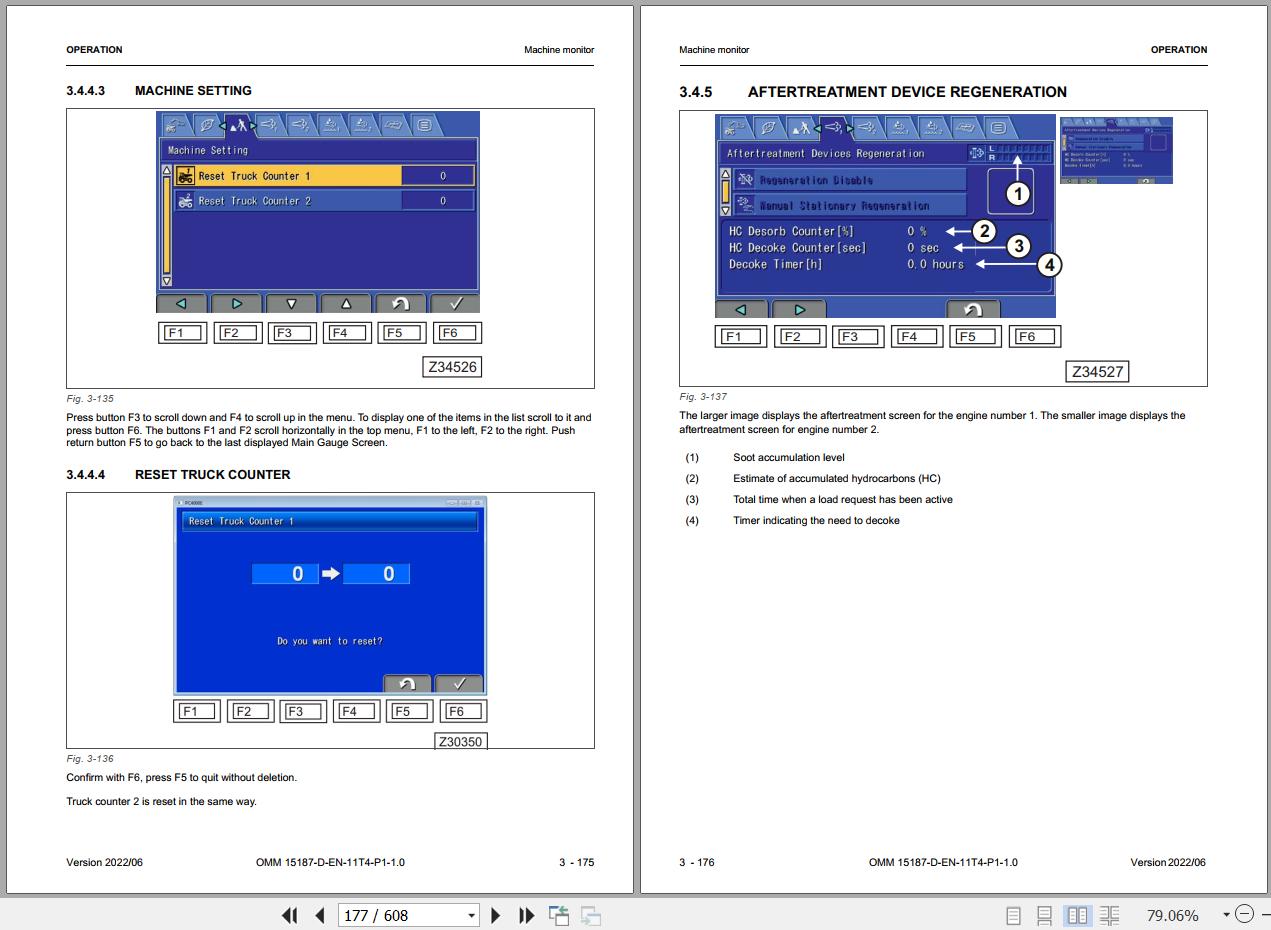Viewport: 1271px width, 930px height.
Task: Click the Fig. 3-137 caption
Action: [703, 396]
